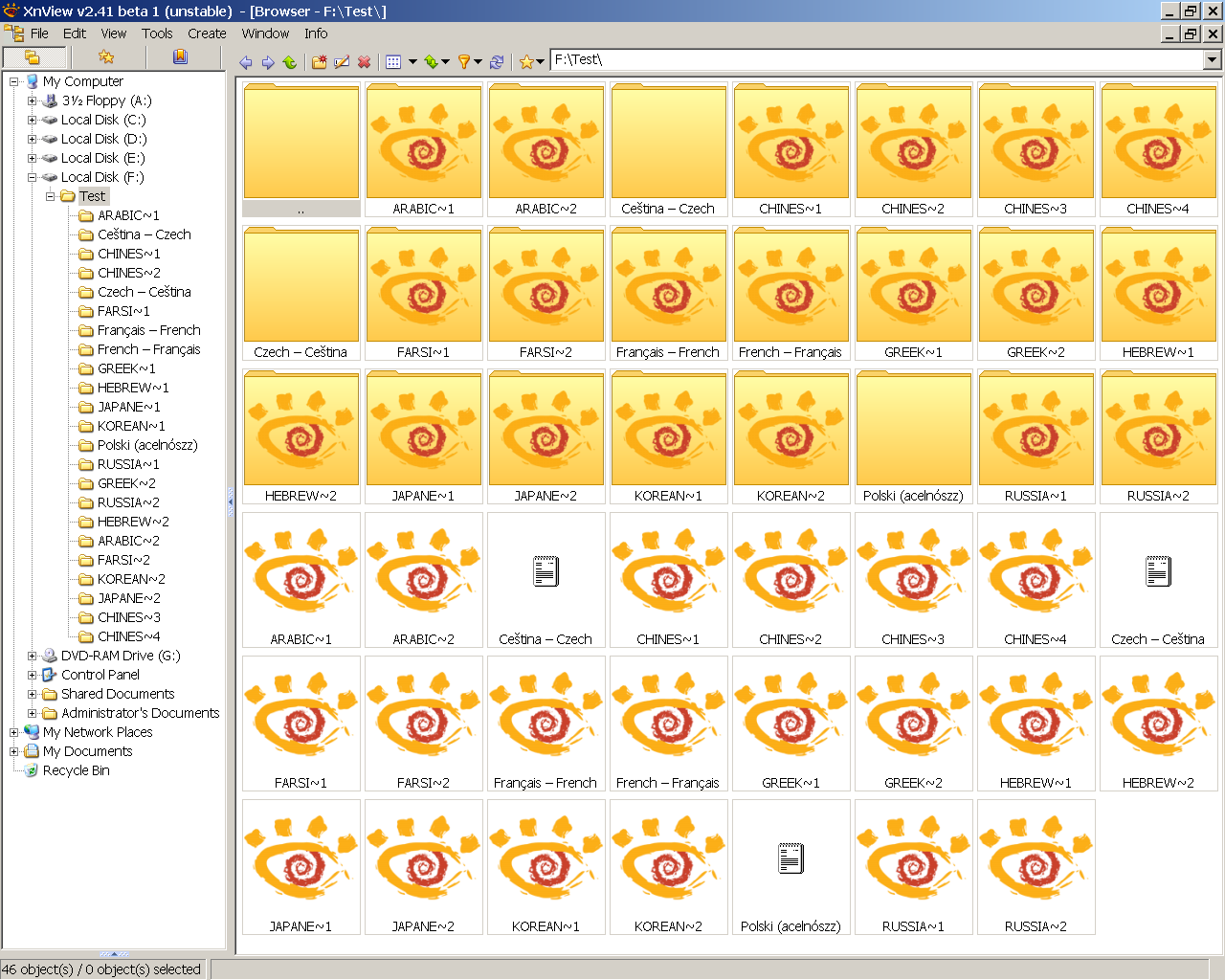This screenshot has width=1225, height=980.
Task: Create a new folder from the toolbar
Action: pos(320,62)
